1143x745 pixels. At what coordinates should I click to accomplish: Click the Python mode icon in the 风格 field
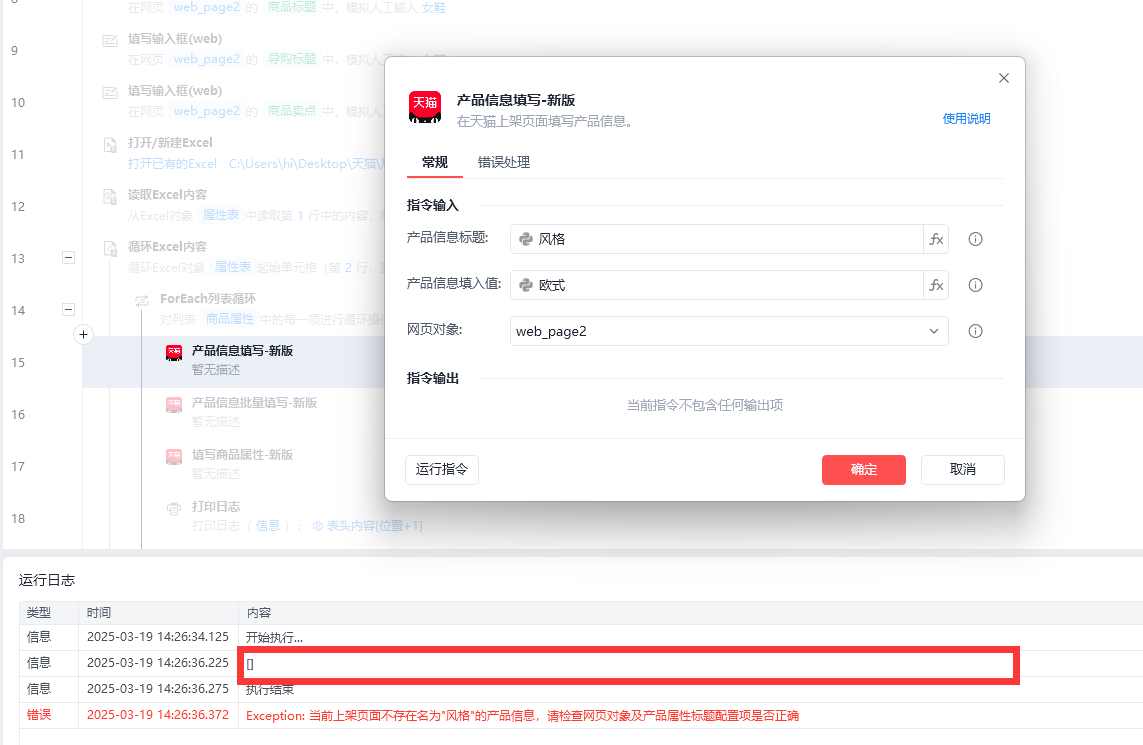pyautogui.click(x=526, y=239)
